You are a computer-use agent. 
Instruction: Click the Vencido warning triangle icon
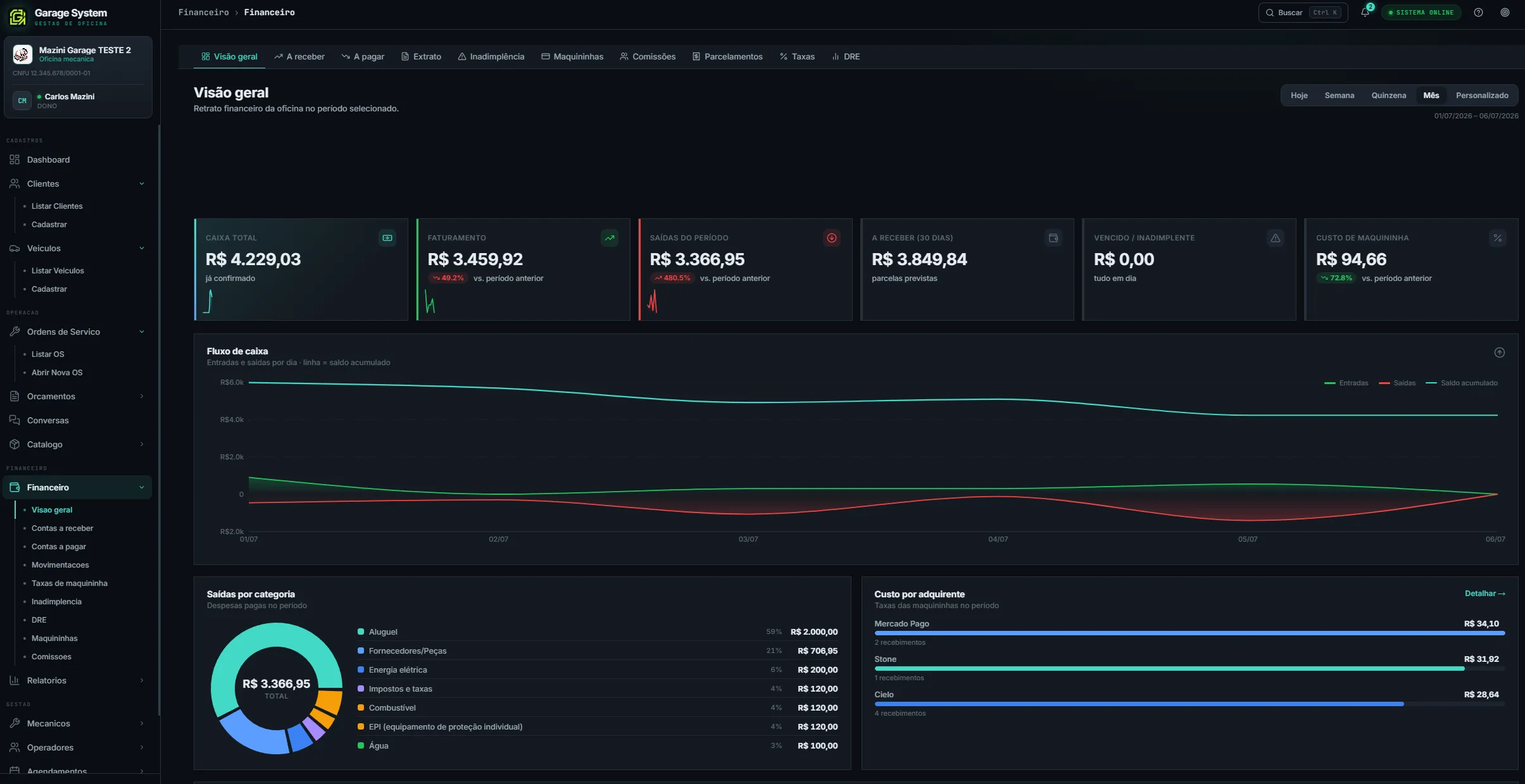tap(1276, 238)
